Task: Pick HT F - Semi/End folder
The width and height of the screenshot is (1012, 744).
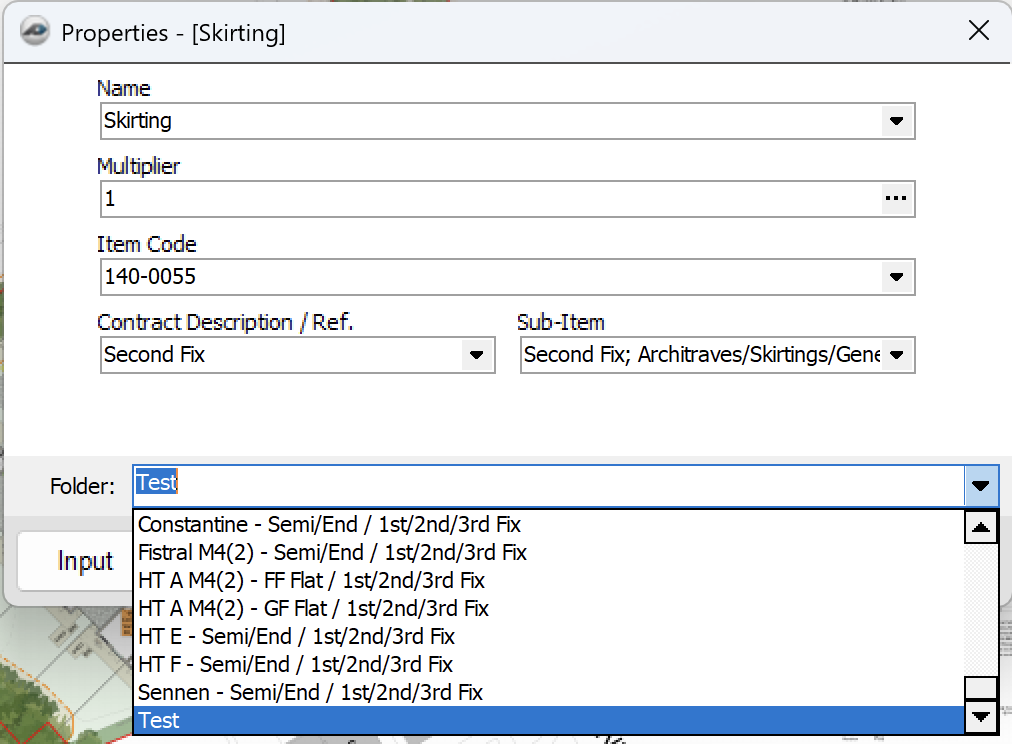Action: (295, 664)
